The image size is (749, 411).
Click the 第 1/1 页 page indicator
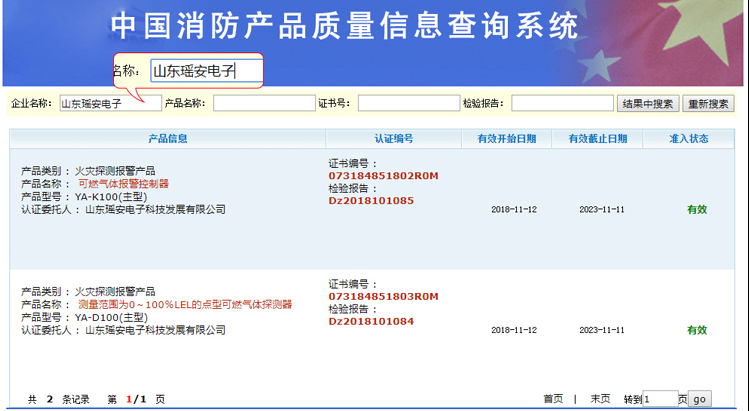point(136,400)
